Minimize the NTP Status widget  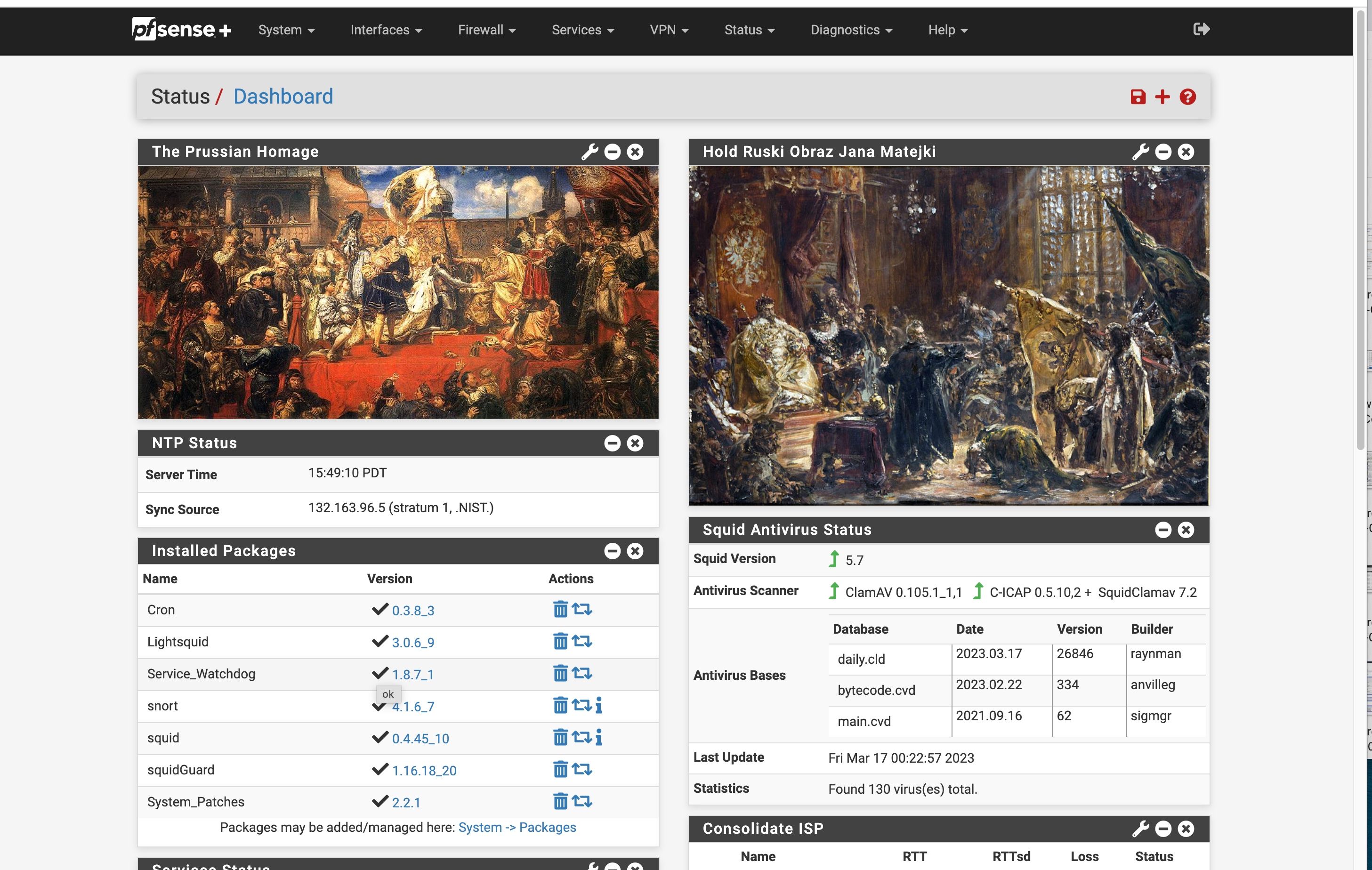click(613, 443)
